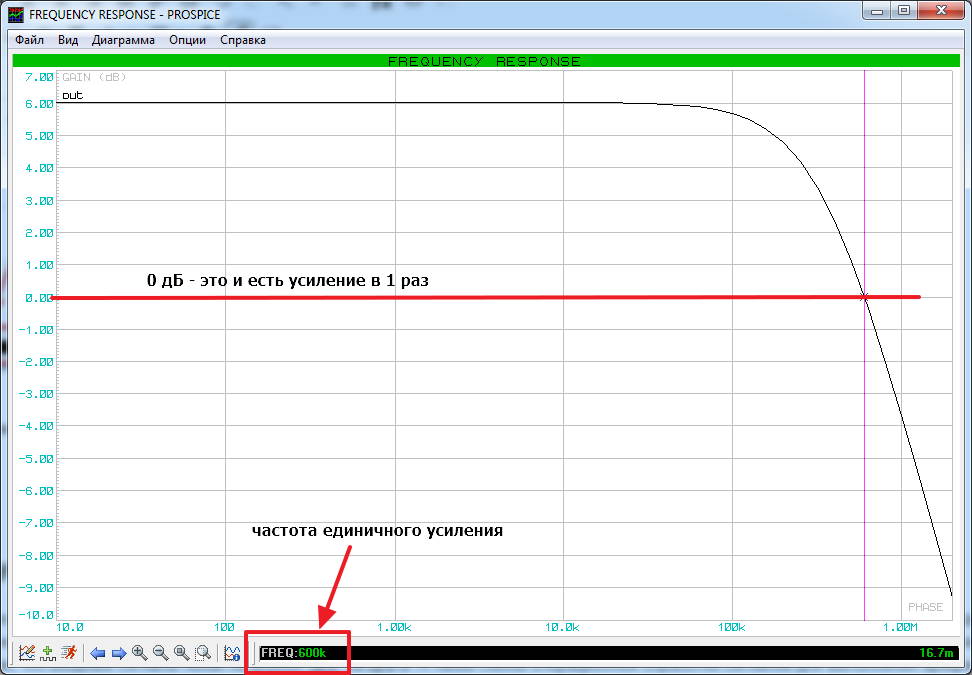The height and width of the screenshot is (675, 972).
Task: Open the Опции menu
Action: coord(188,40)
